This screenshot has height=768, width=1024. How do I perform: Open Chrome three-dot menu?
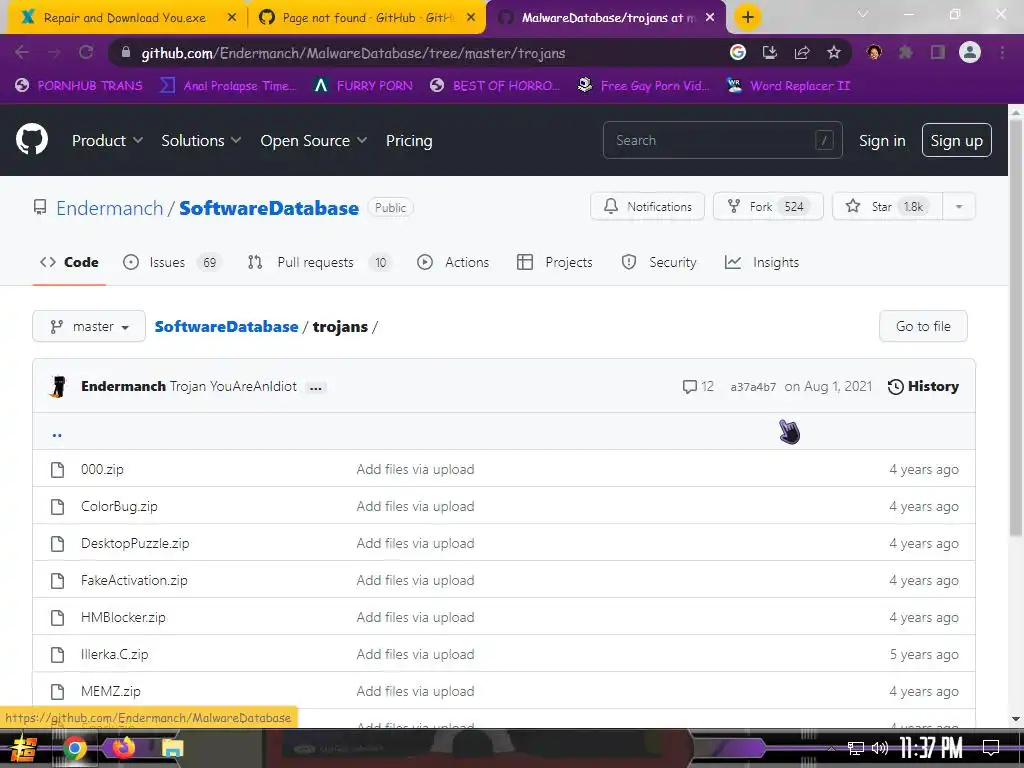[1002, 52]
